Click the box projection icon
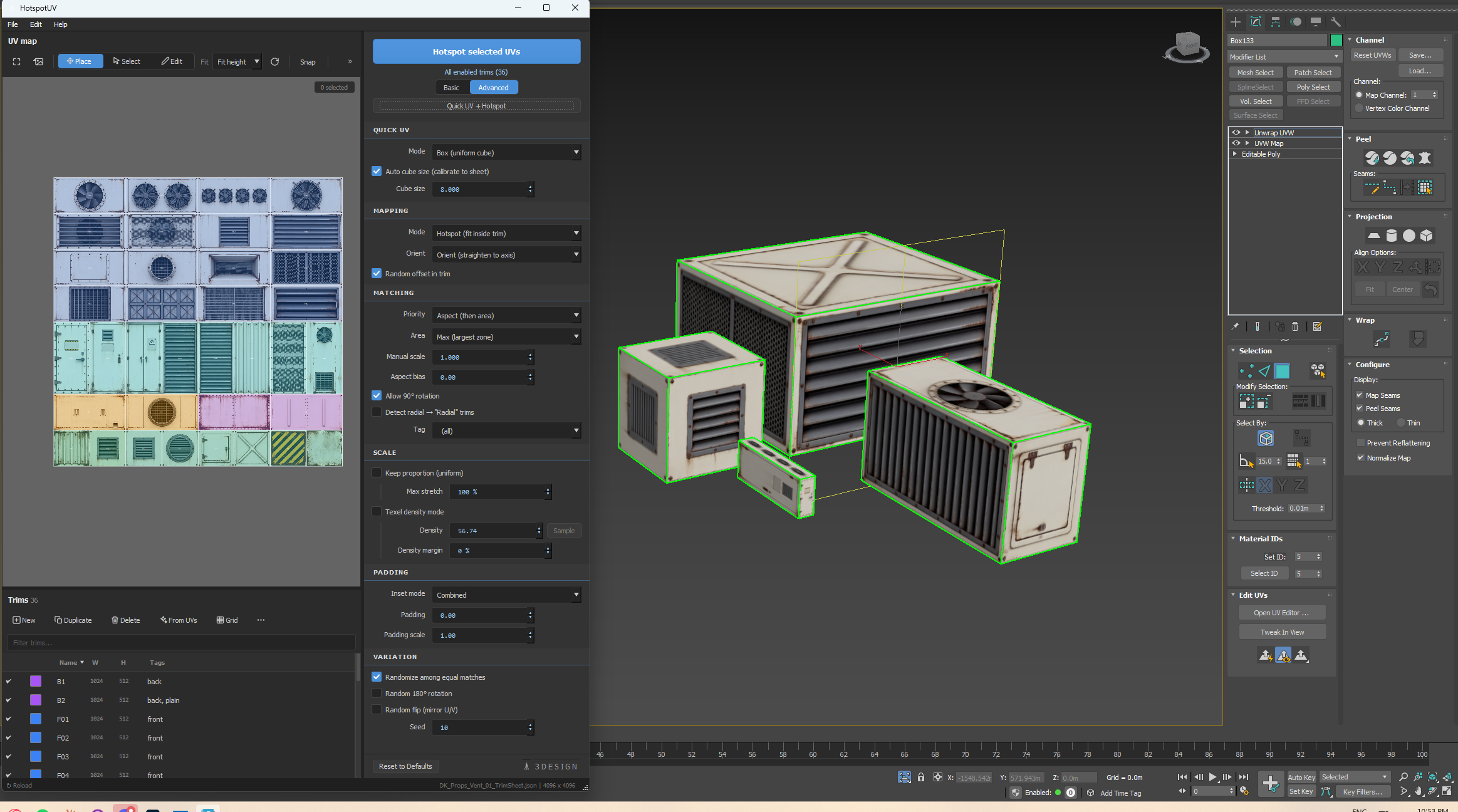This screenshot has height=812, width=1458. coord(1427,236)
